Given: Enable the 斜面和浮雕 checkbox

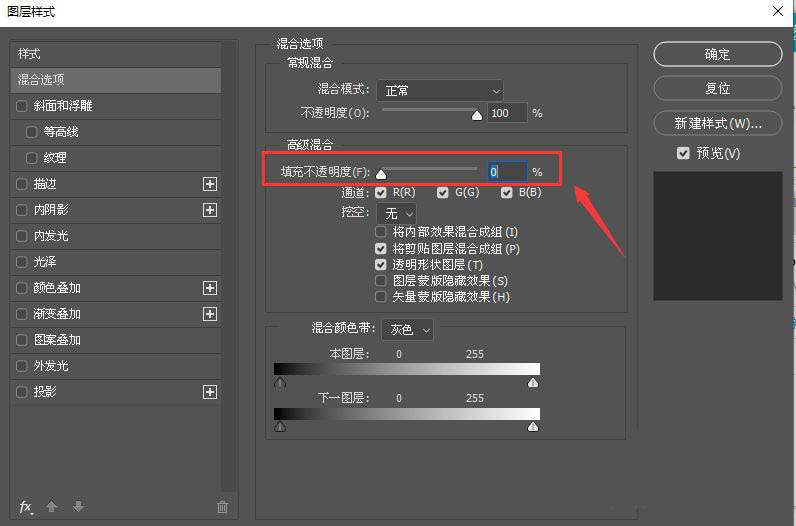Looking at the screenshot, I should pyautogui.click(x=22, y=106).
